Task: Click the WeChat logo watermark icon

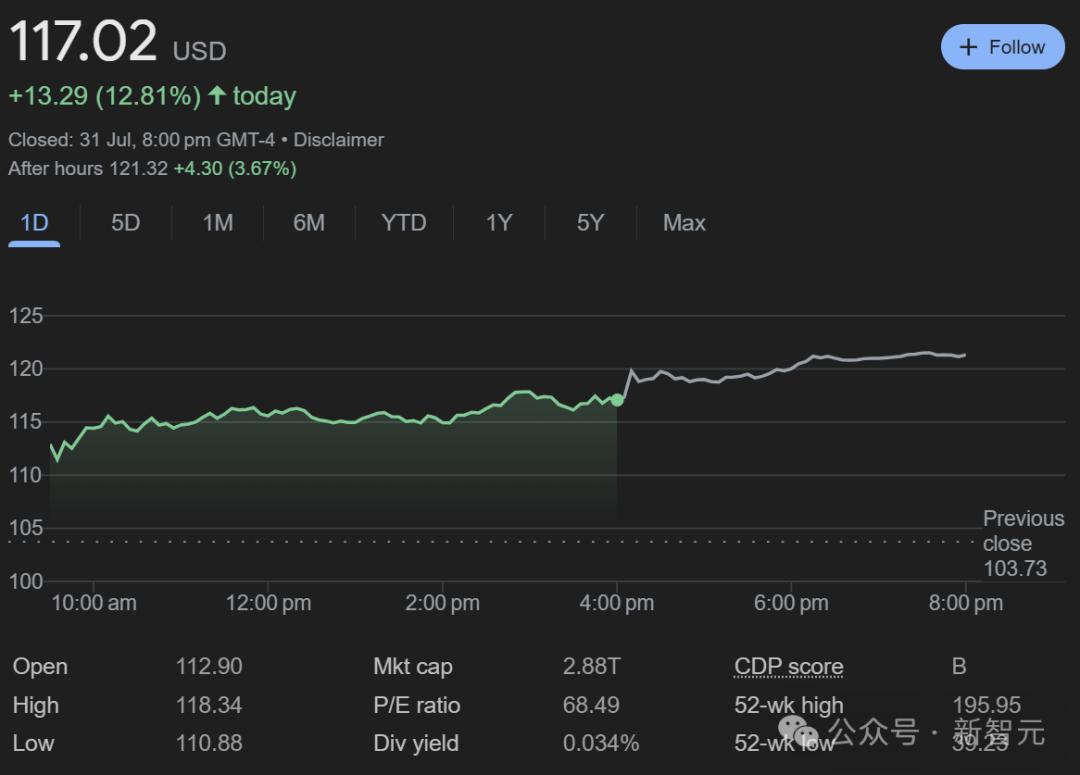Action: (x=798, y=734)
